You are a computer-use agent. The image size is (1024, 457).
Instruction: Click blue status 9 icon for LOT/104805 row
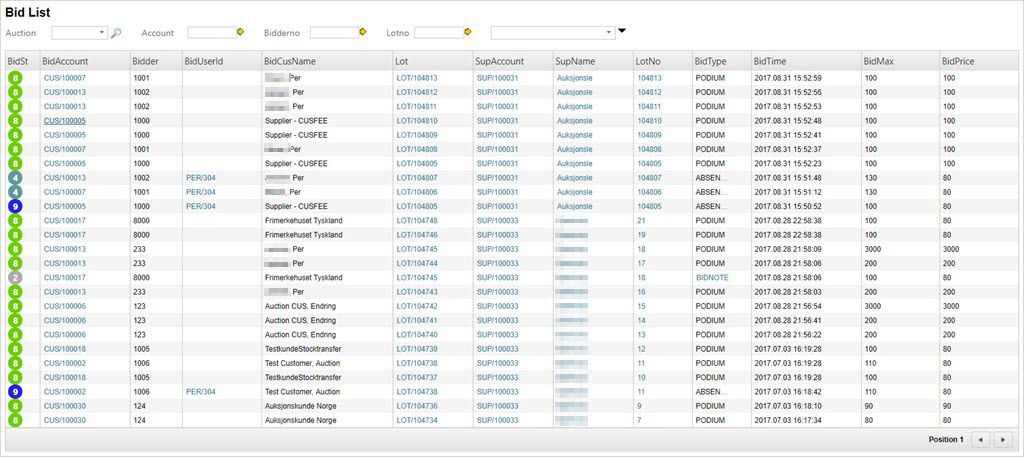[15, 206]
